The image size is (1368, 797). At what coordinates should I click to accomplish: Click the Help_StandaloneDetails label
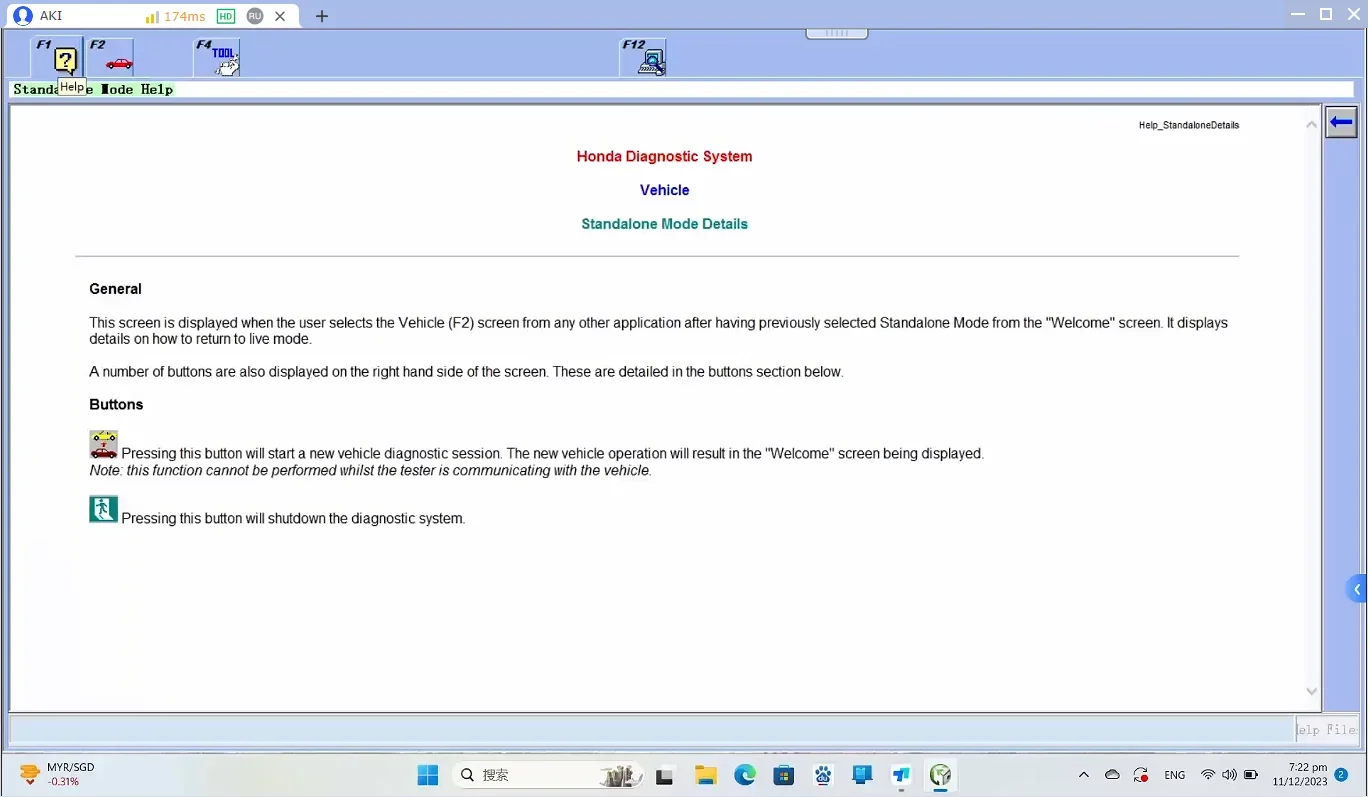pos(1189,125)
